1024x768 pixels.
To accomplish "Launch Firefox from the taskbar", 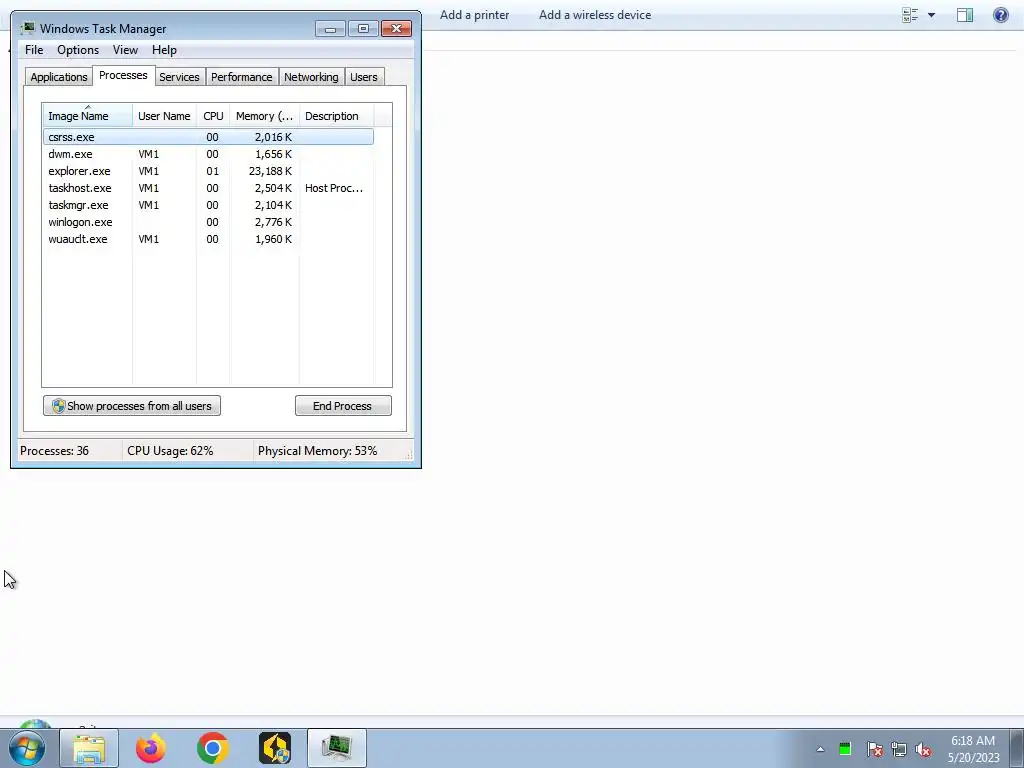I will click(x=151, y=748).
